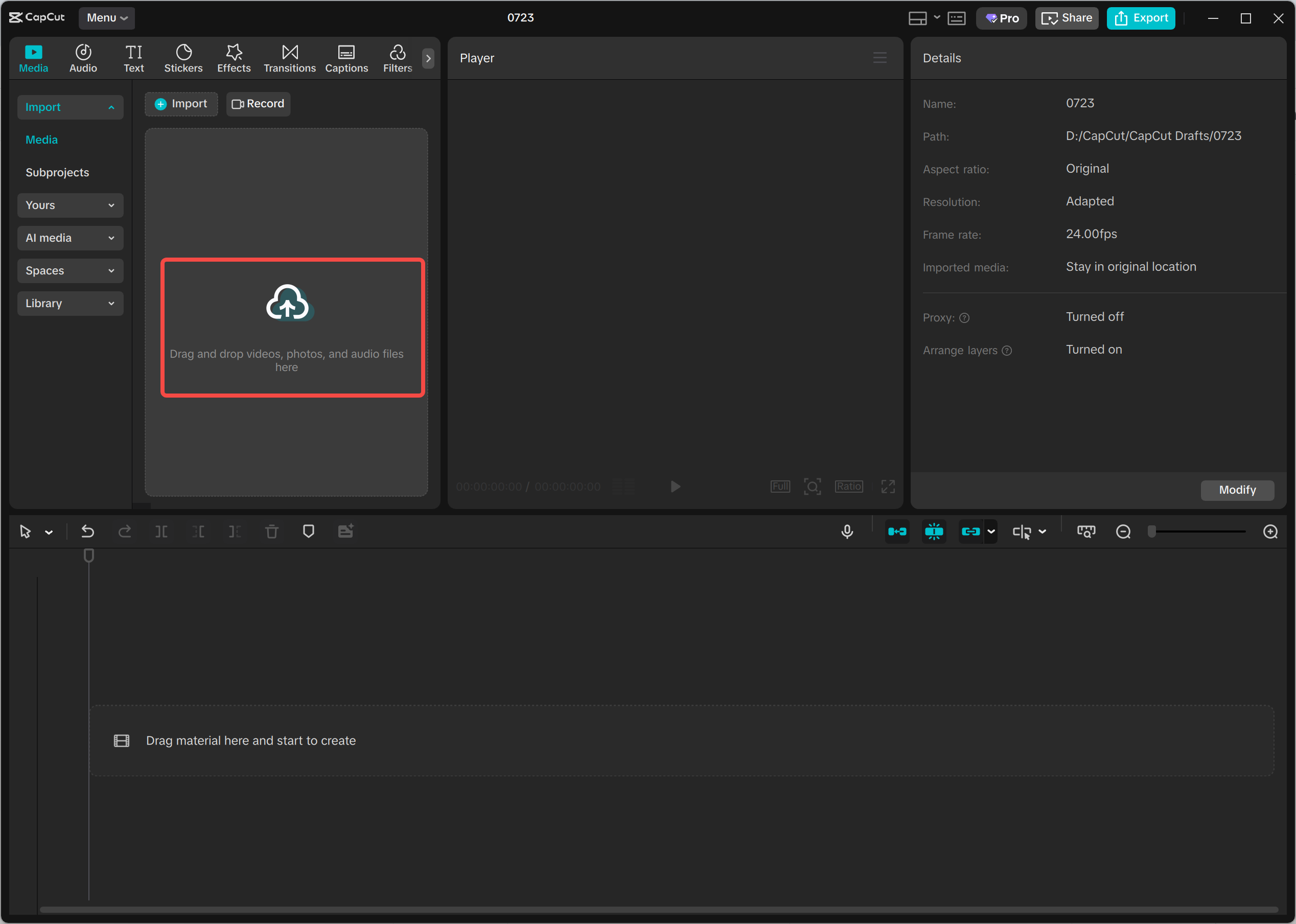Open the Audio panel
Screen dimensions: 1296x924
pyautogui.click(x=83, y=57)
